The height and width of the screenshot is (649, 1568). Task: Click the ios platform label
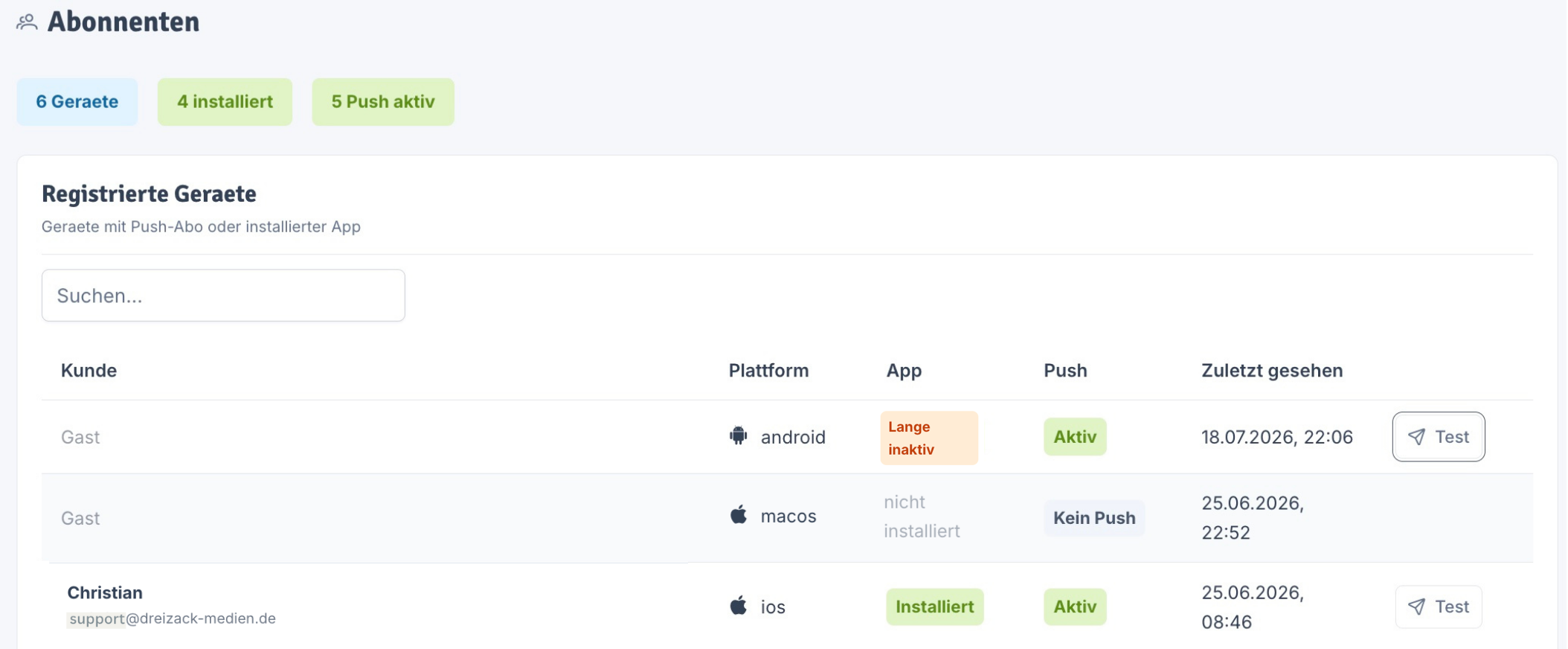pos(773,607)
